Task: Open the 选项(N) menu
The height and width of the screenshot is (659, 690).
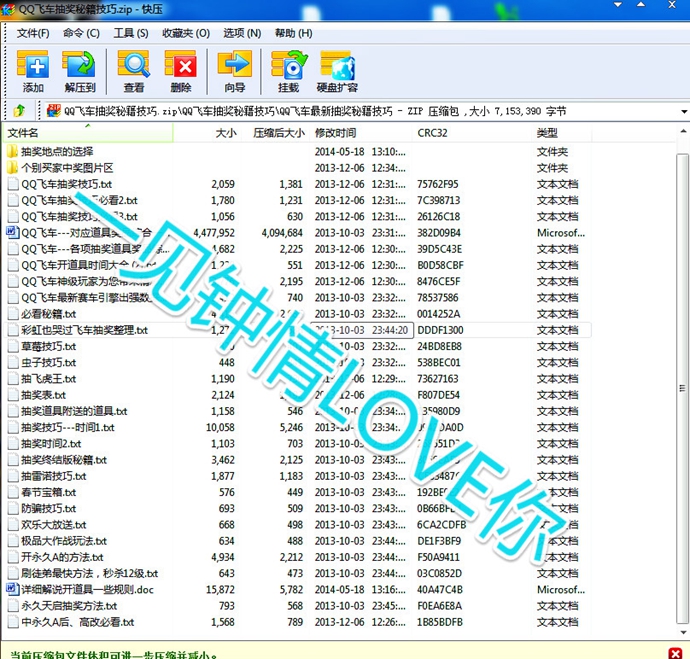Action: tap(242, 33)
